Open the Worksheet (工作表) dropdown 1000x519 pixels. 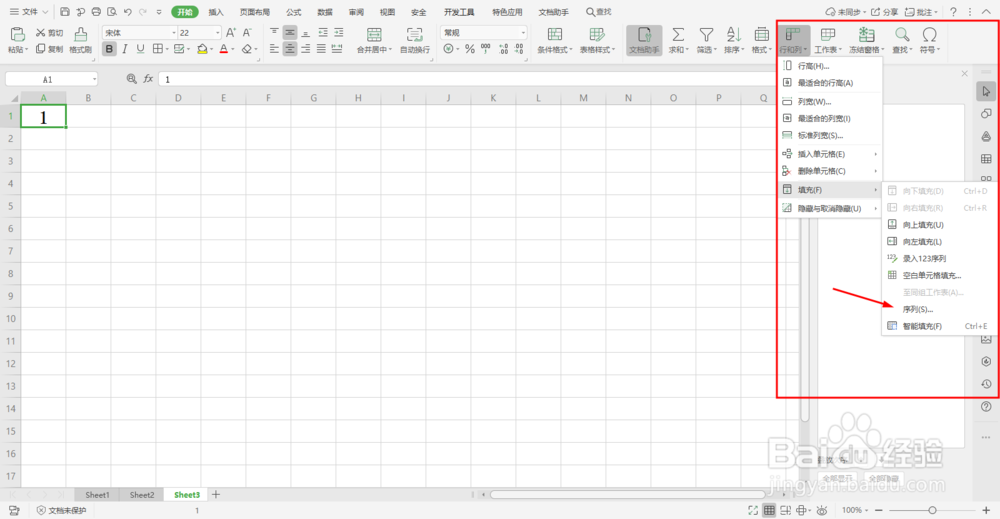pos(828,40)
